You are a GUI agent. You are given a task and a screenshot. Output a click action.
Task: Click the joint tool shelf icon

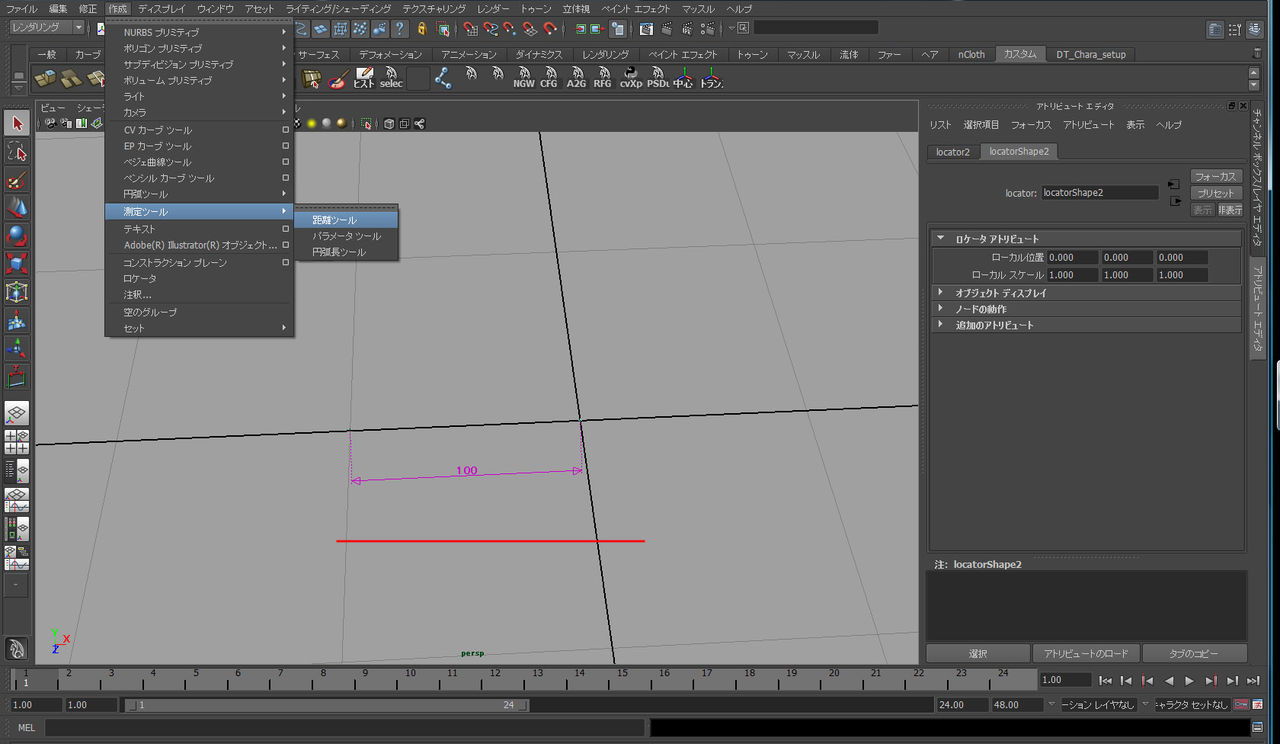coord(443,78)
